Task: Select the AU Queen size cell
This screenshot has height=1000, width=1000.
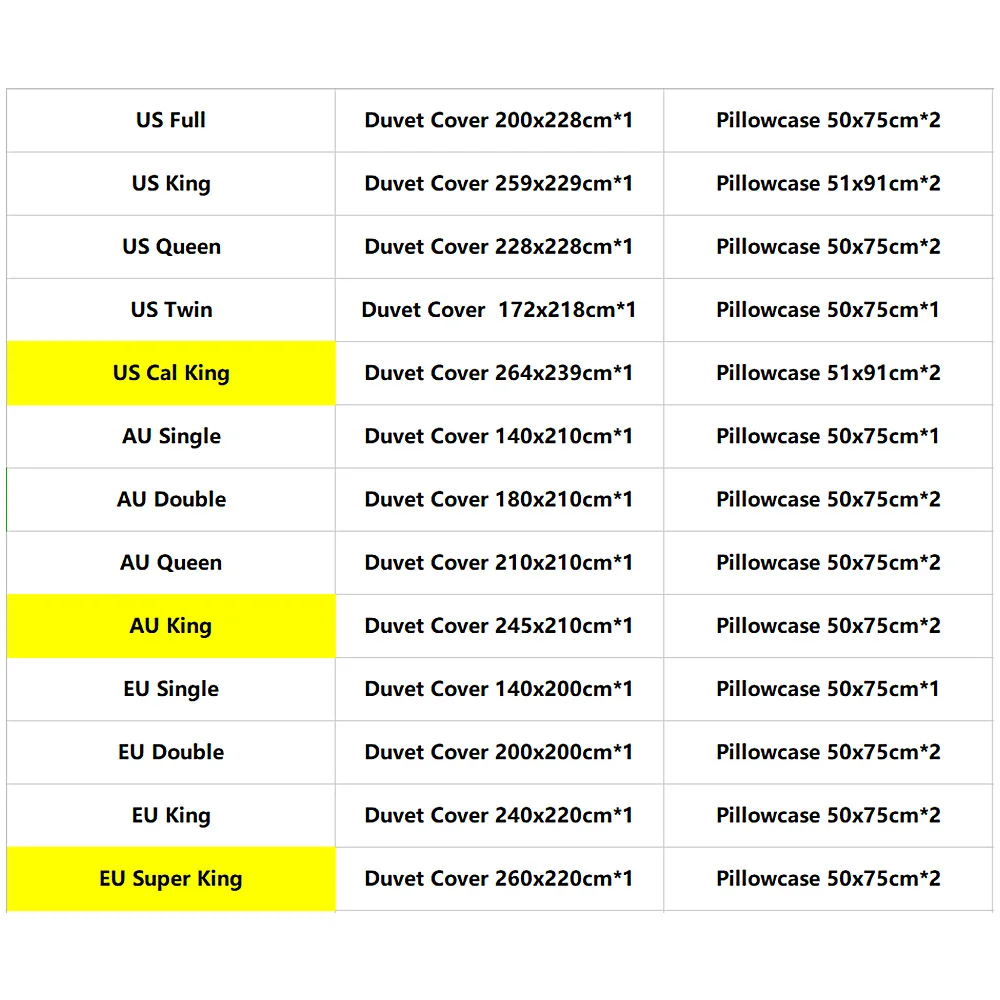Action: [x=171, y=562]
